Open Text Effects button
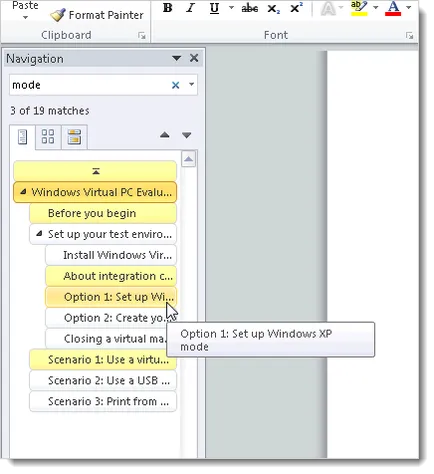This screenshot has width=434, height=474. pos(328,8)
